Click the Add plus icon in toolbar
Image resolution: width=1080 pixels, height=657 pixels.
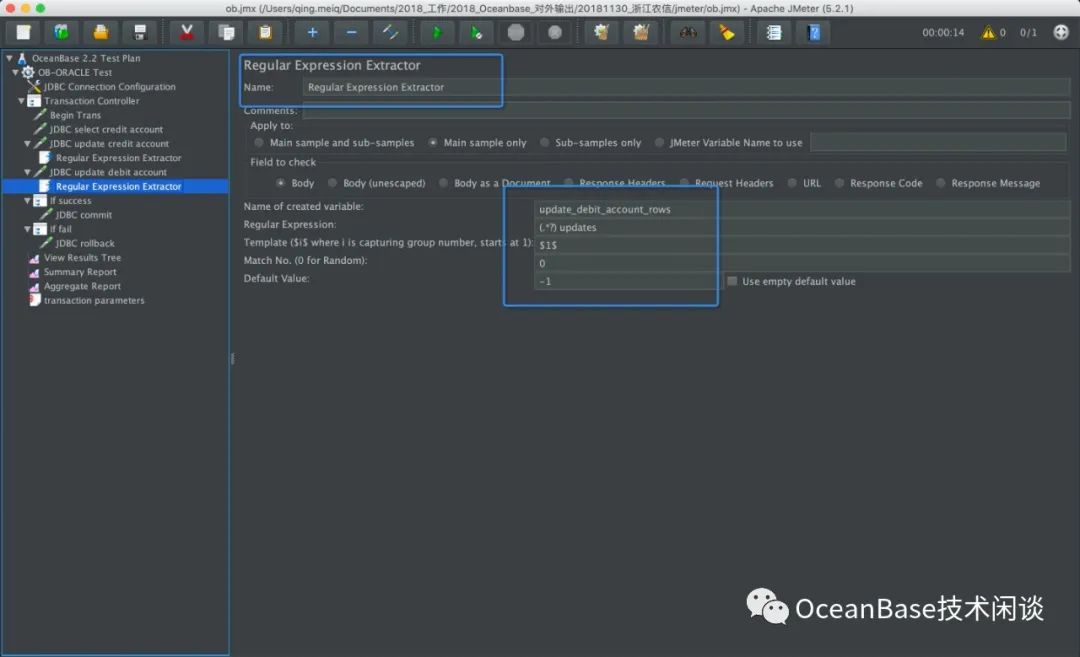point(312,32)
